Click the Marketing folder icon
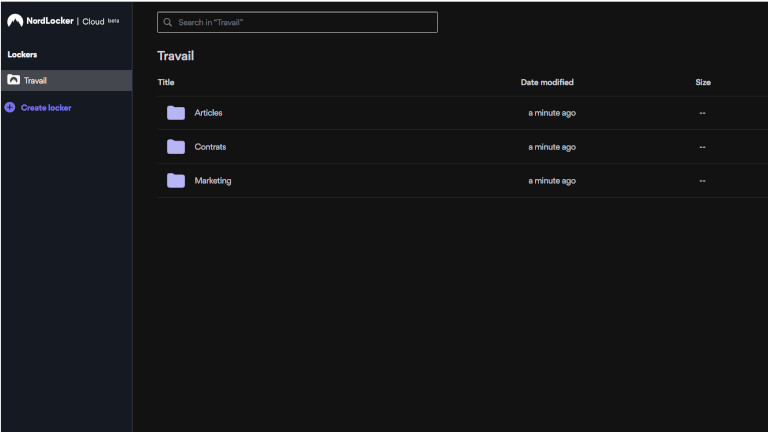 [176, 181]
